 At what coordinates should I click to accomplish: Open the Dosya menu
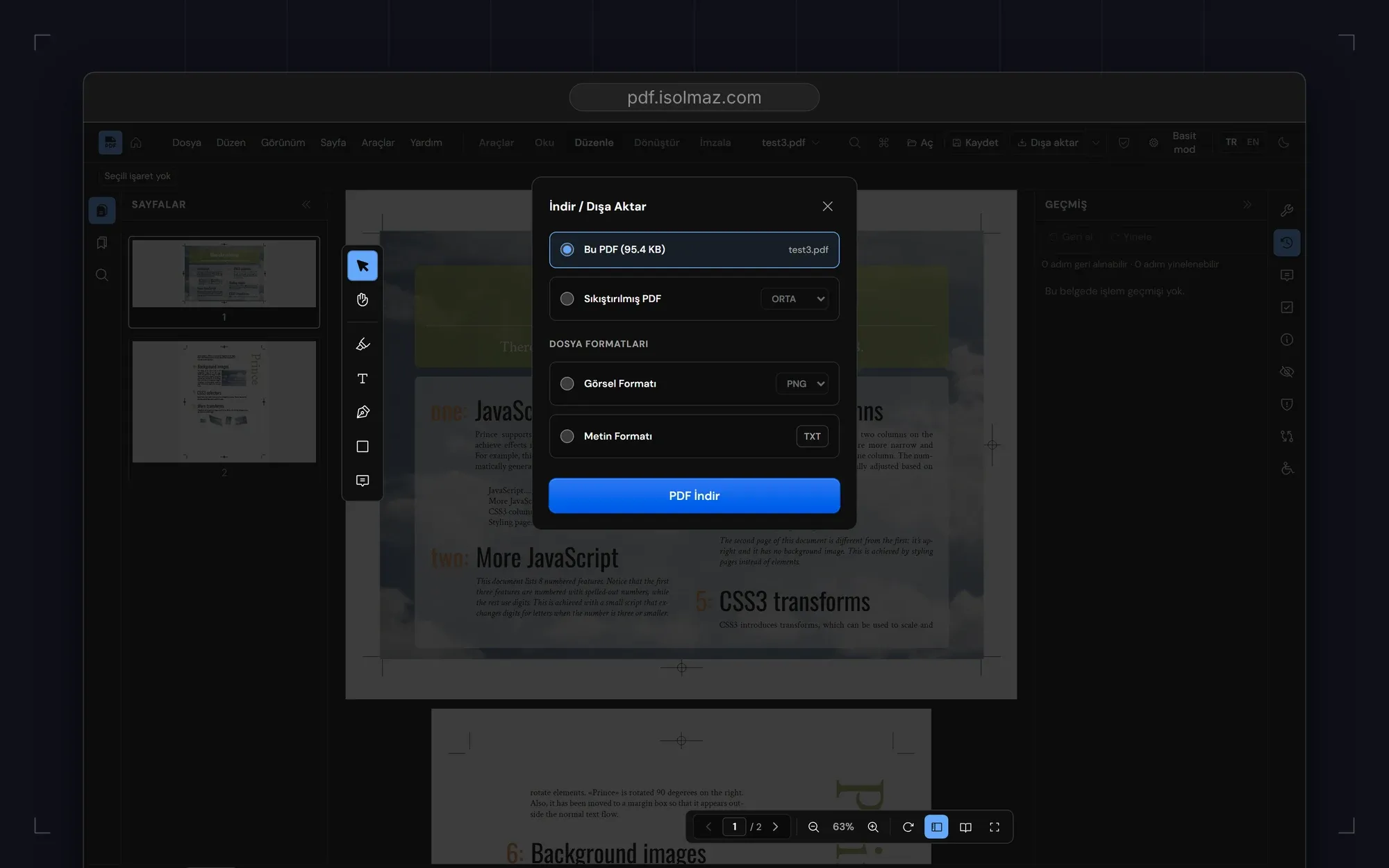[x=187, y=142]
